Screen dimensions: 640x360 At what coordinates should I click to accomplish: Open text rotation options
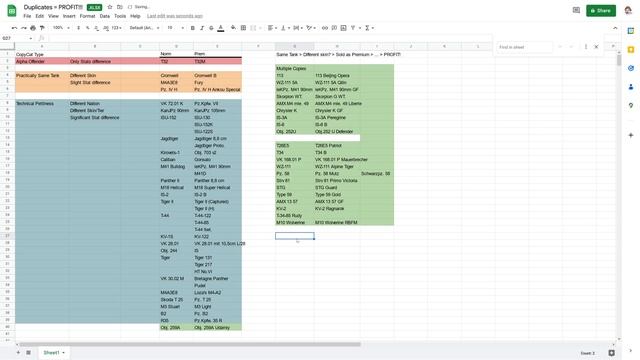pos(311,28)
